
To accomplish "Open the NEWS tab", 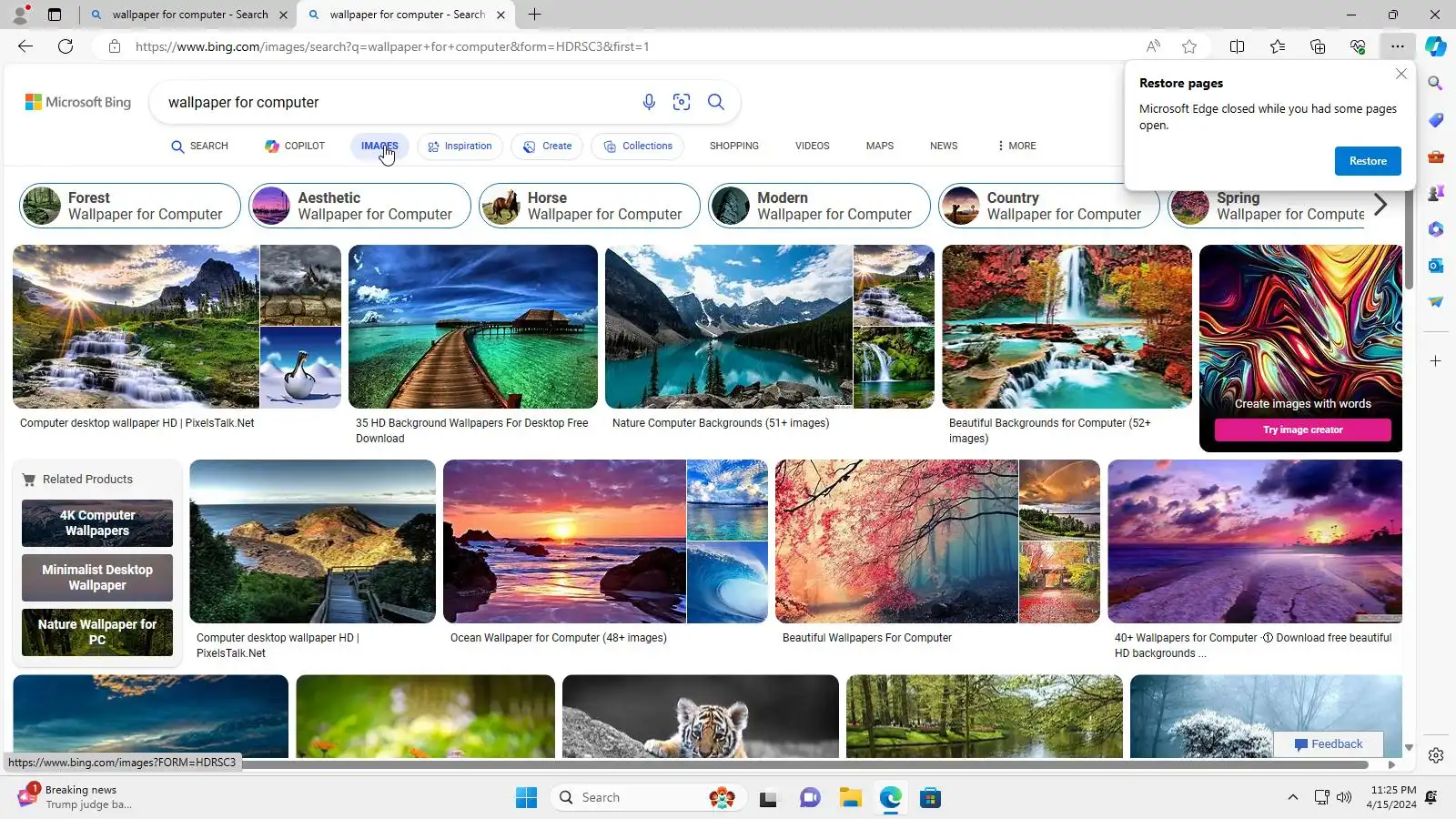I will (944, 146).
